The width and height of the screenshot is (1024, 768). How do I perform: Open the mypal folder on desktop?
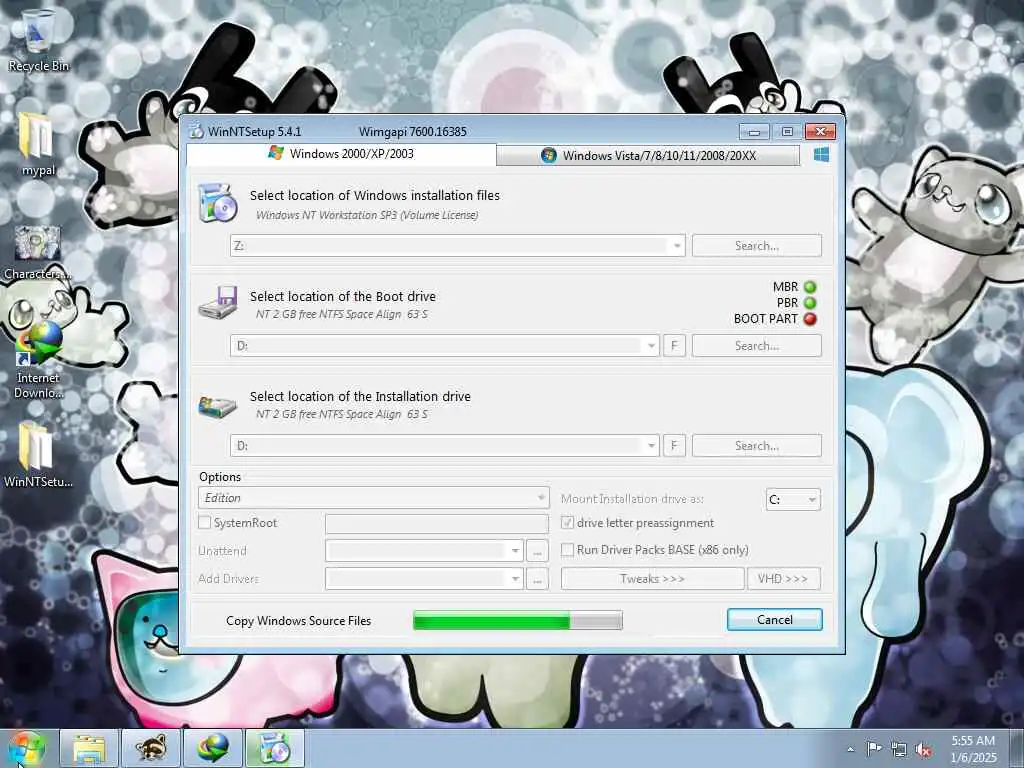[37, 145]
